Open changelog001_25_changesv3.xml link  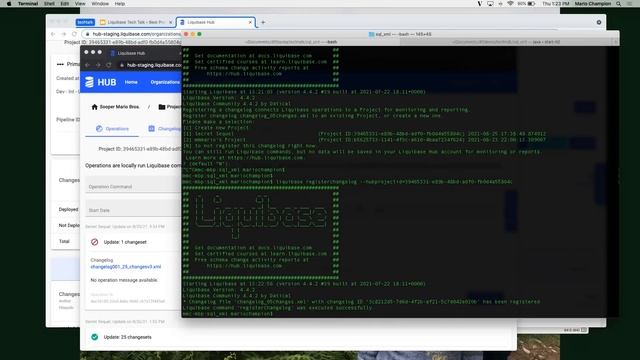click(126, 267)
